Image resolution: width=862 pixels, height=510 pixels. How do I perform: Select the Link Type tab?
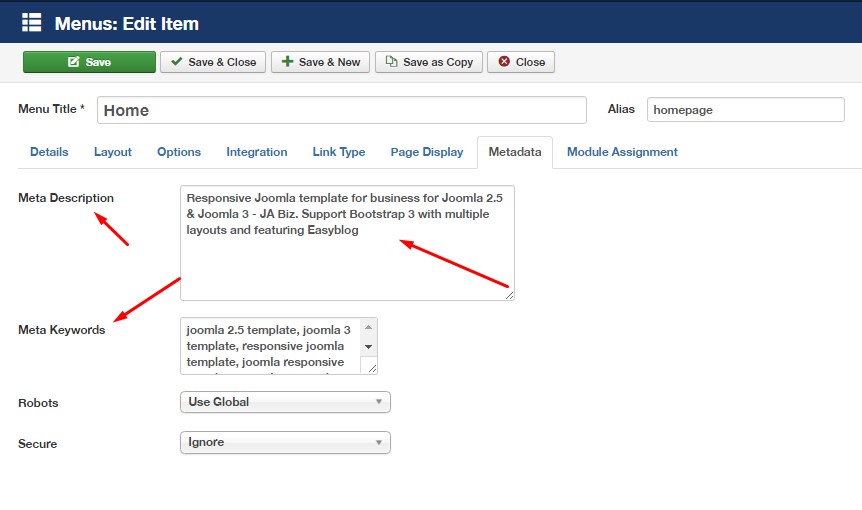339,152
